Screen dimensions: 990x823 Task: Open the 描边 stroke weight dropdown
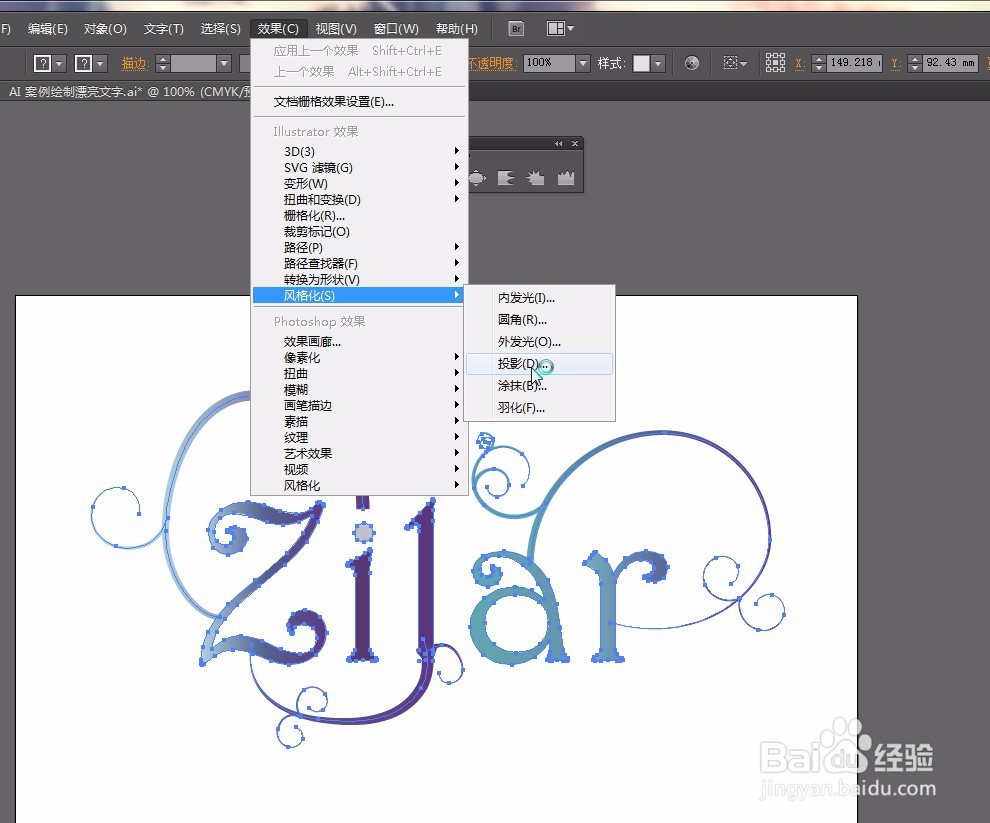coord(225,62)
